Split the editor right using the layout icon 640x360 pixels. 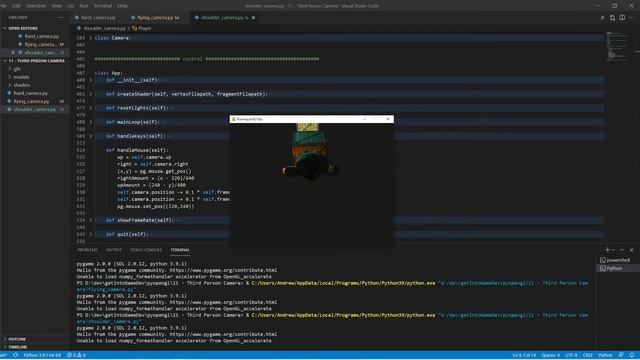click(622, 18)
